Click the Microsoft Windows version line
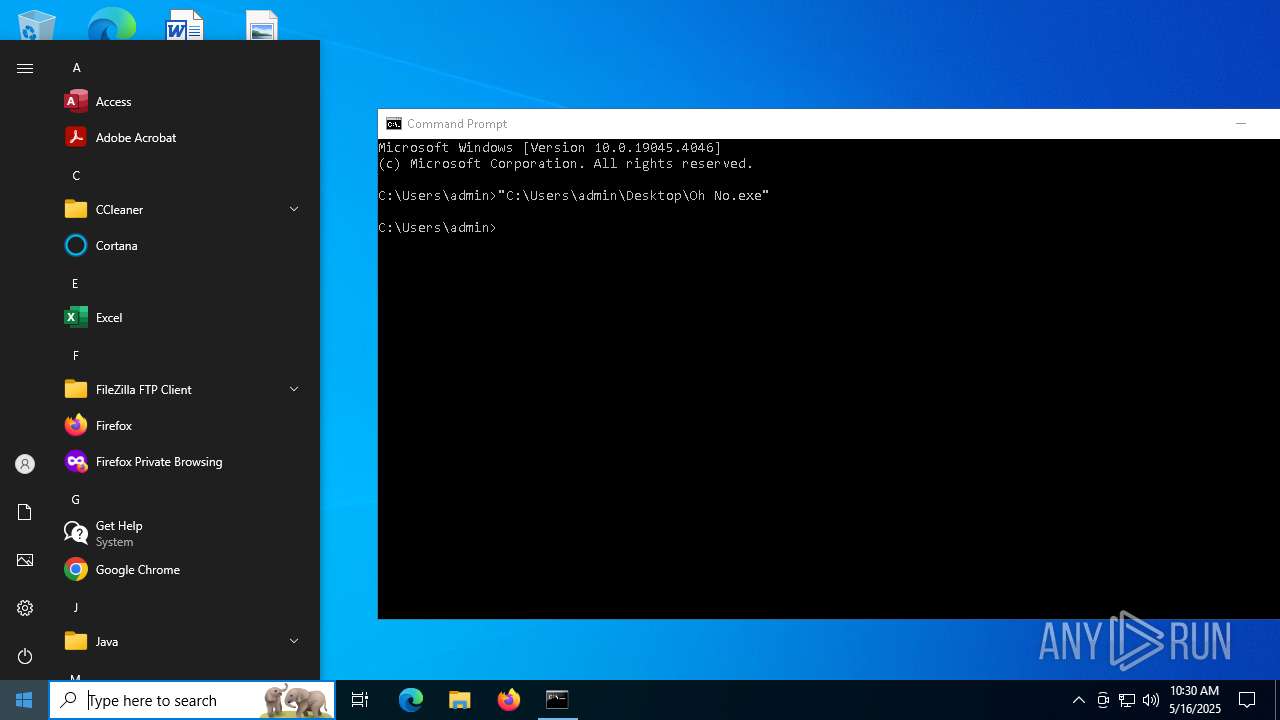 549,148
